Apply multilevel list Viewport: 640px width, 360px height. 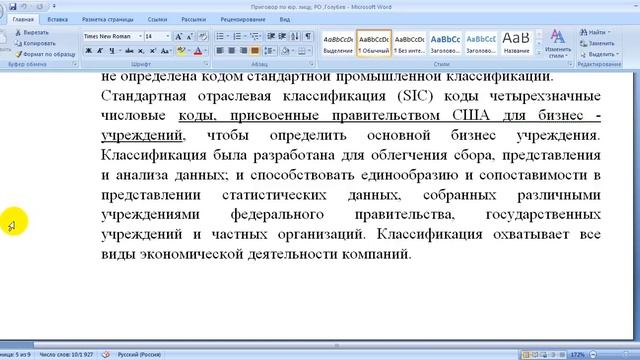tap(255, 36)
